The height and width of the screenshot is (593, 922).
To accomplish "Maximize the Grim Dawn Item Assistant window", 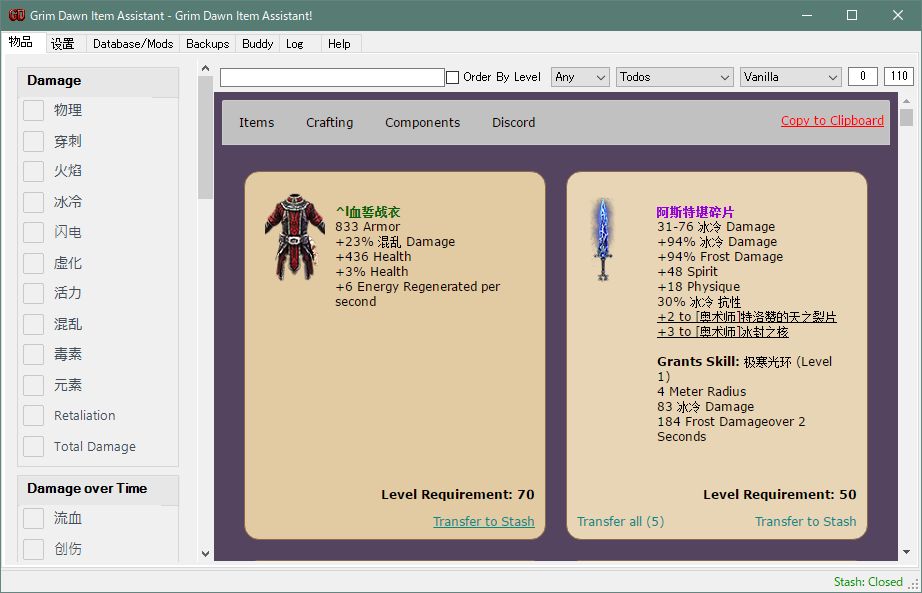I will point(852,15).
